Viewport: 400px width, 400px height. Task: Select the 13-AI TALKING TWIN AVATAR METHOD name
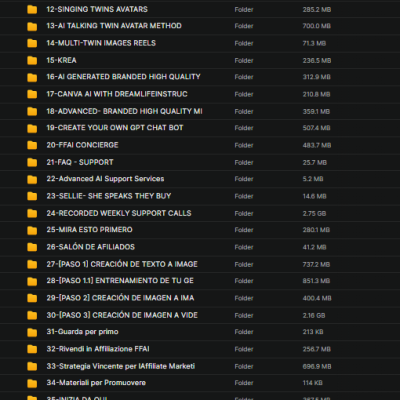tap(114, 26)
